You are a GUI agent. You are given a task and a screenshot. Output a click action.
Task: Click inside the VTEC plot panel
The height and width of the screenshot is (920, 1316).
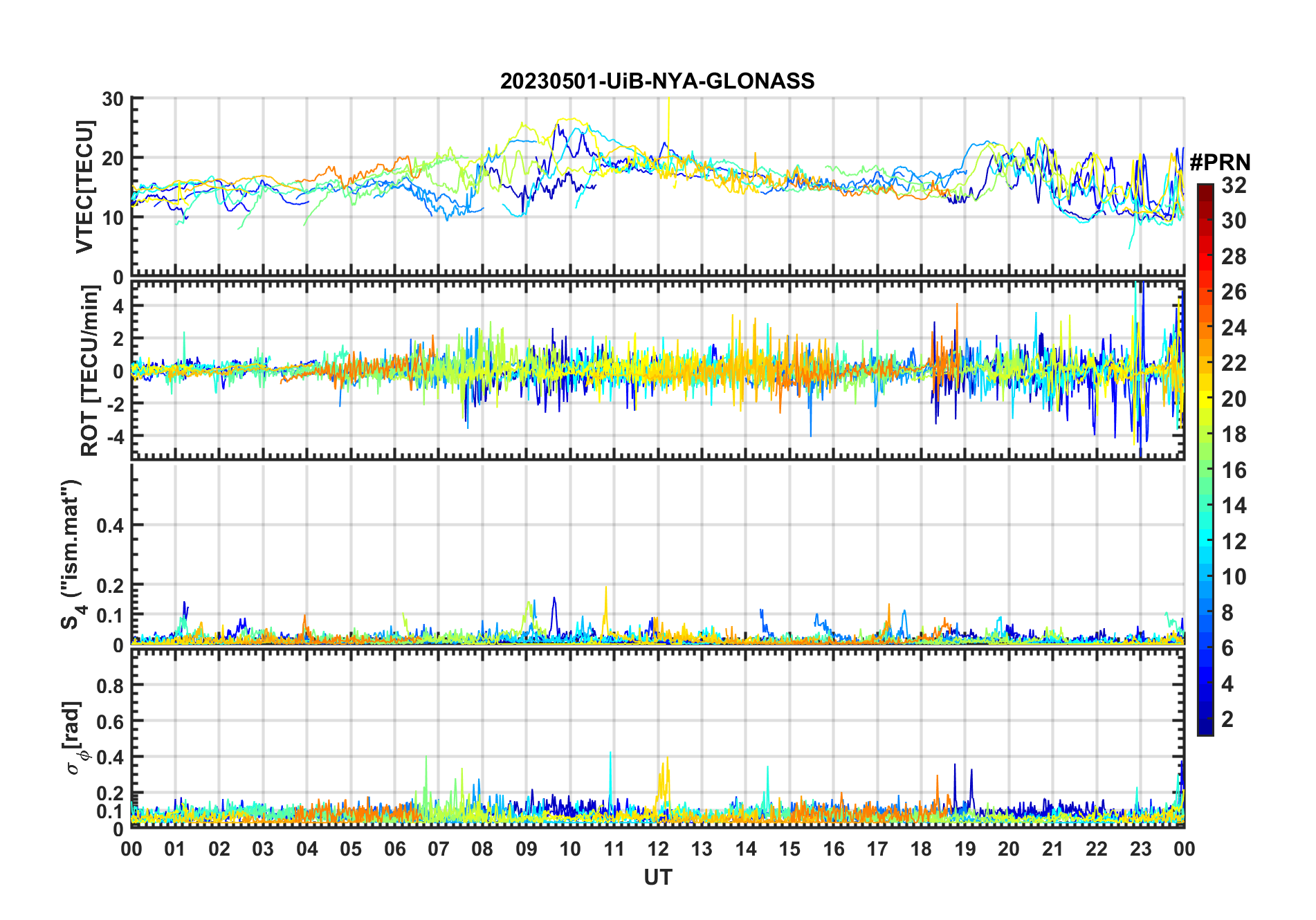658,187
